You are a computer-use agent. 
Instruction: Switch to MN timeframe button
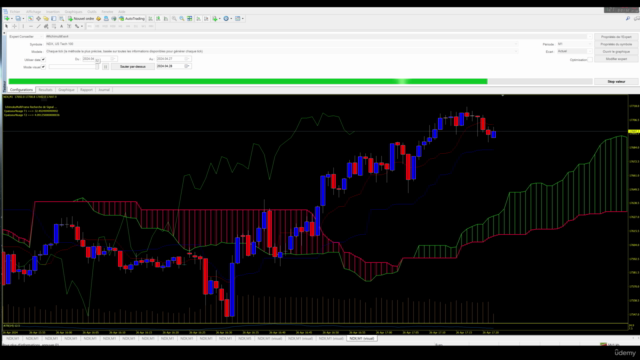pos(151,26)
